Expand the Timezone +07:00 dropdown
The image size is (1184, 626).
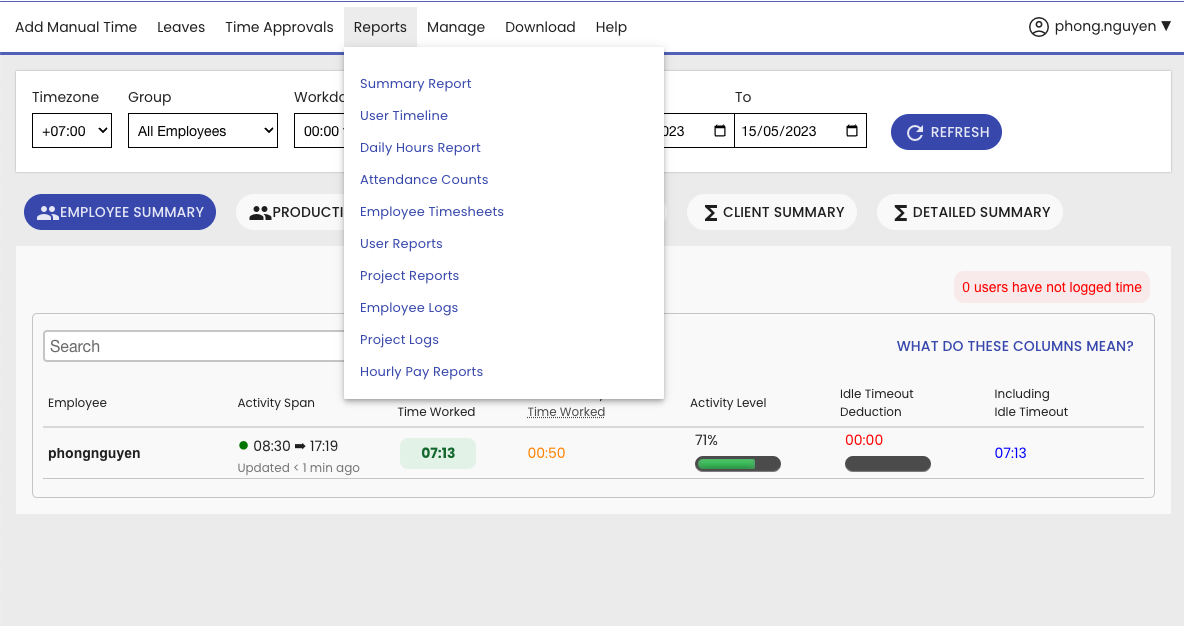(71, 131)
